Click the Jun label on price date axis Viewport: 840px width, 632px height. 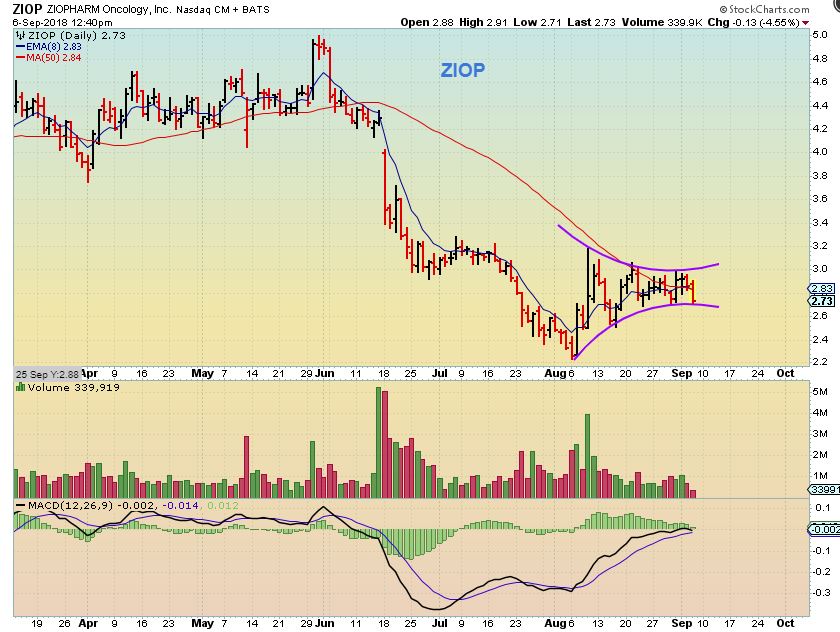325,373
